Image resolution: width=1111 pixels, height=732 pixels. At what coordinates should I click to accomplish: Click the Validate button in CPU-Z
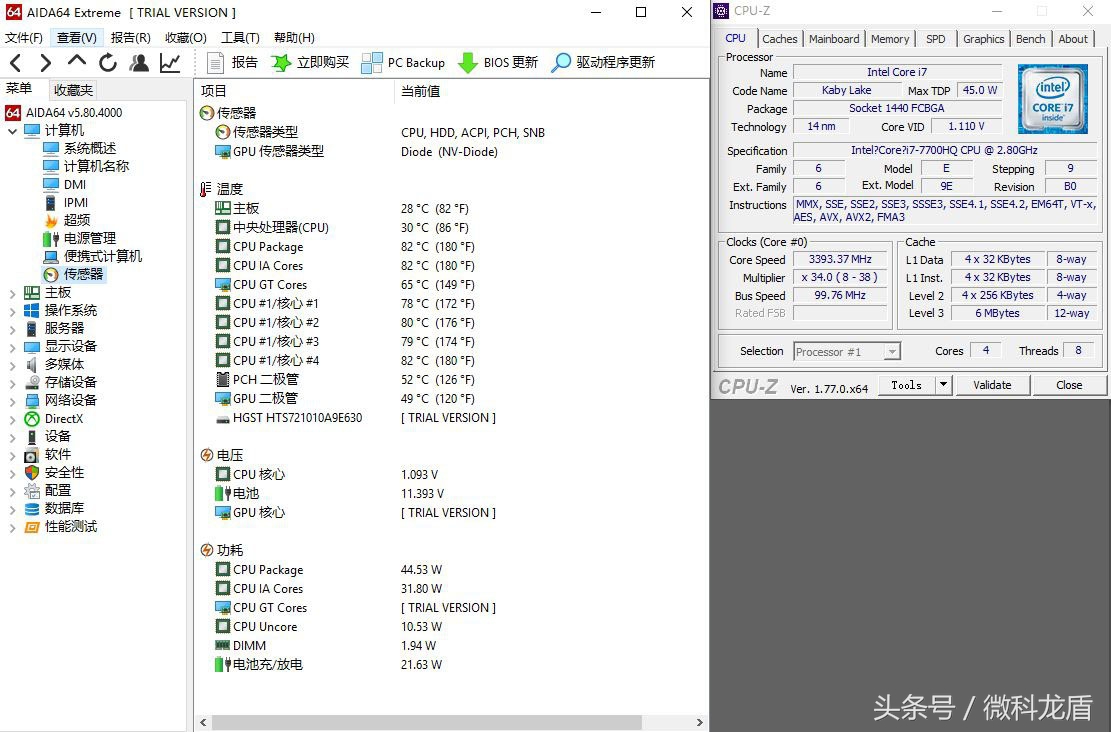(992, 384)
